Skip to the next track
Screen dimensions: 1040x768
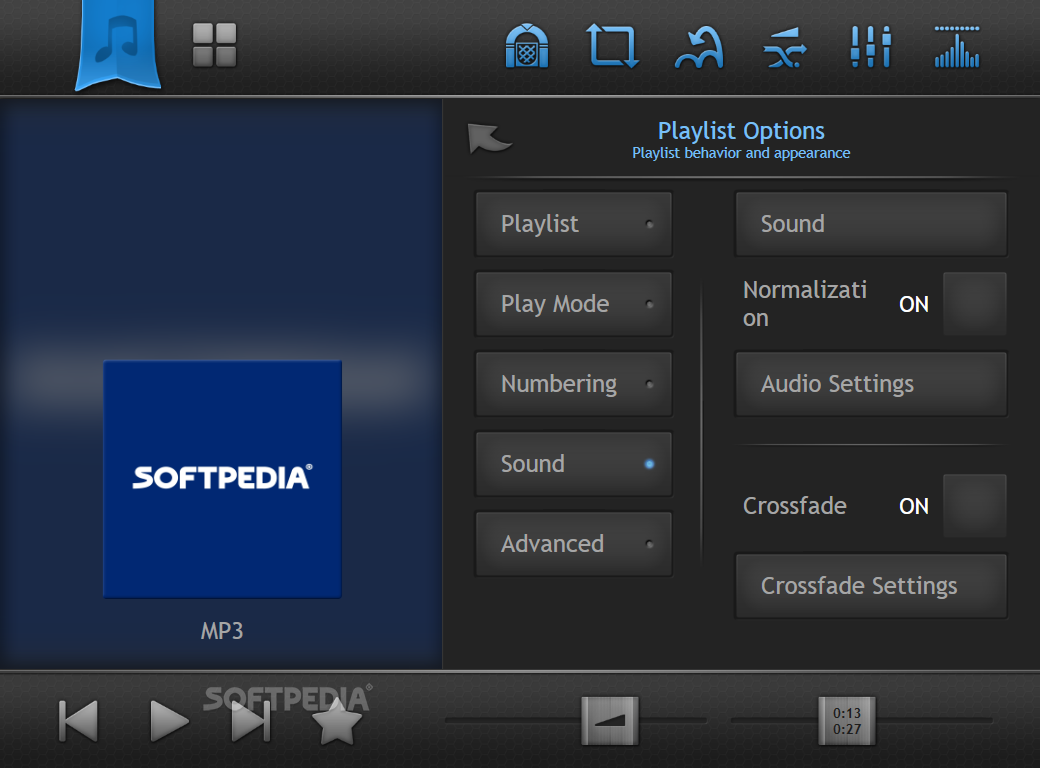coord(251,721)
